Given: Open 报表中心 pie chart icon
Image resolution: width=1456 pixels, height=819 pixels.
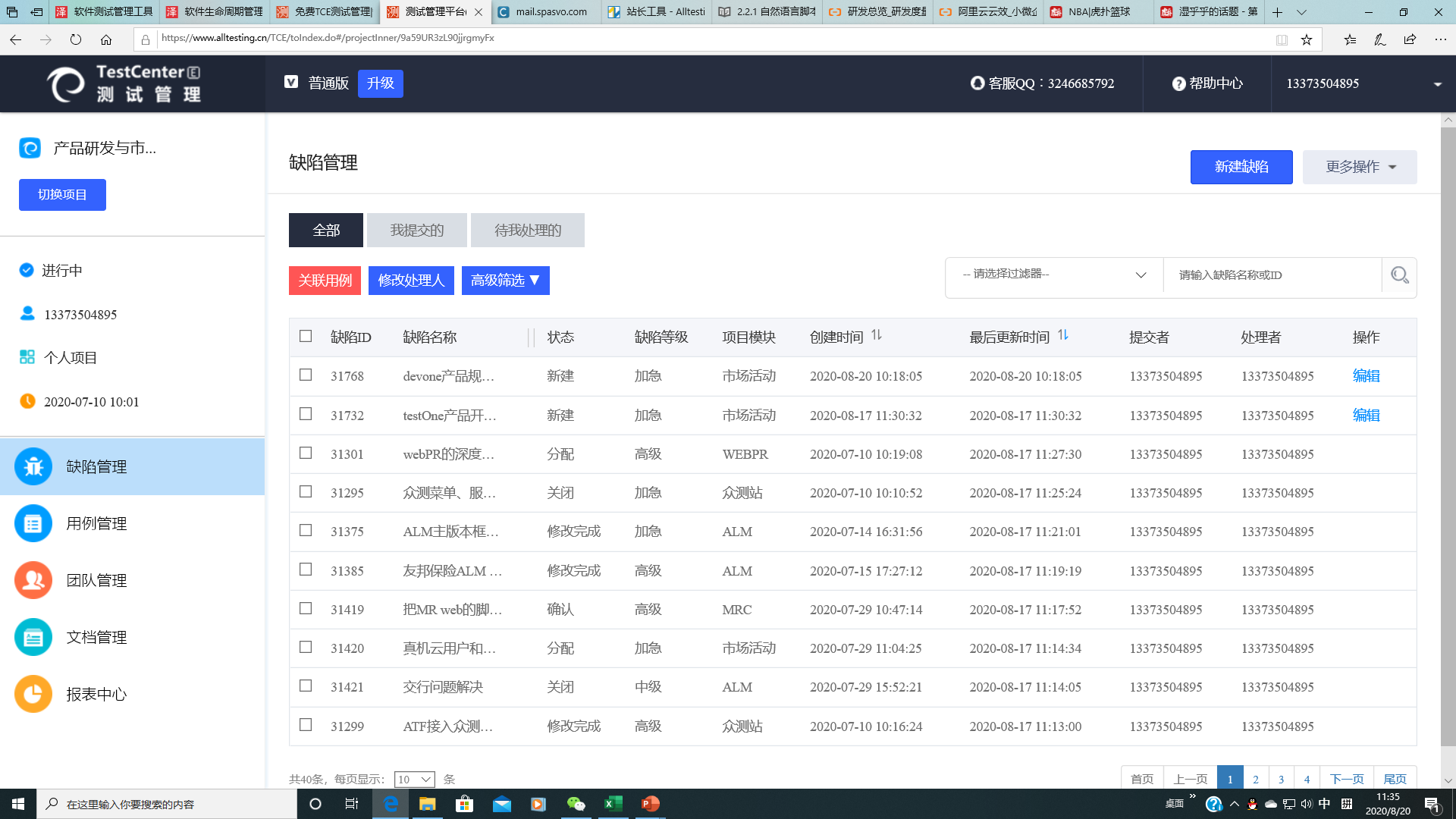Looking at the screenshot, I should pyautogui.click(x=33, y=694).
